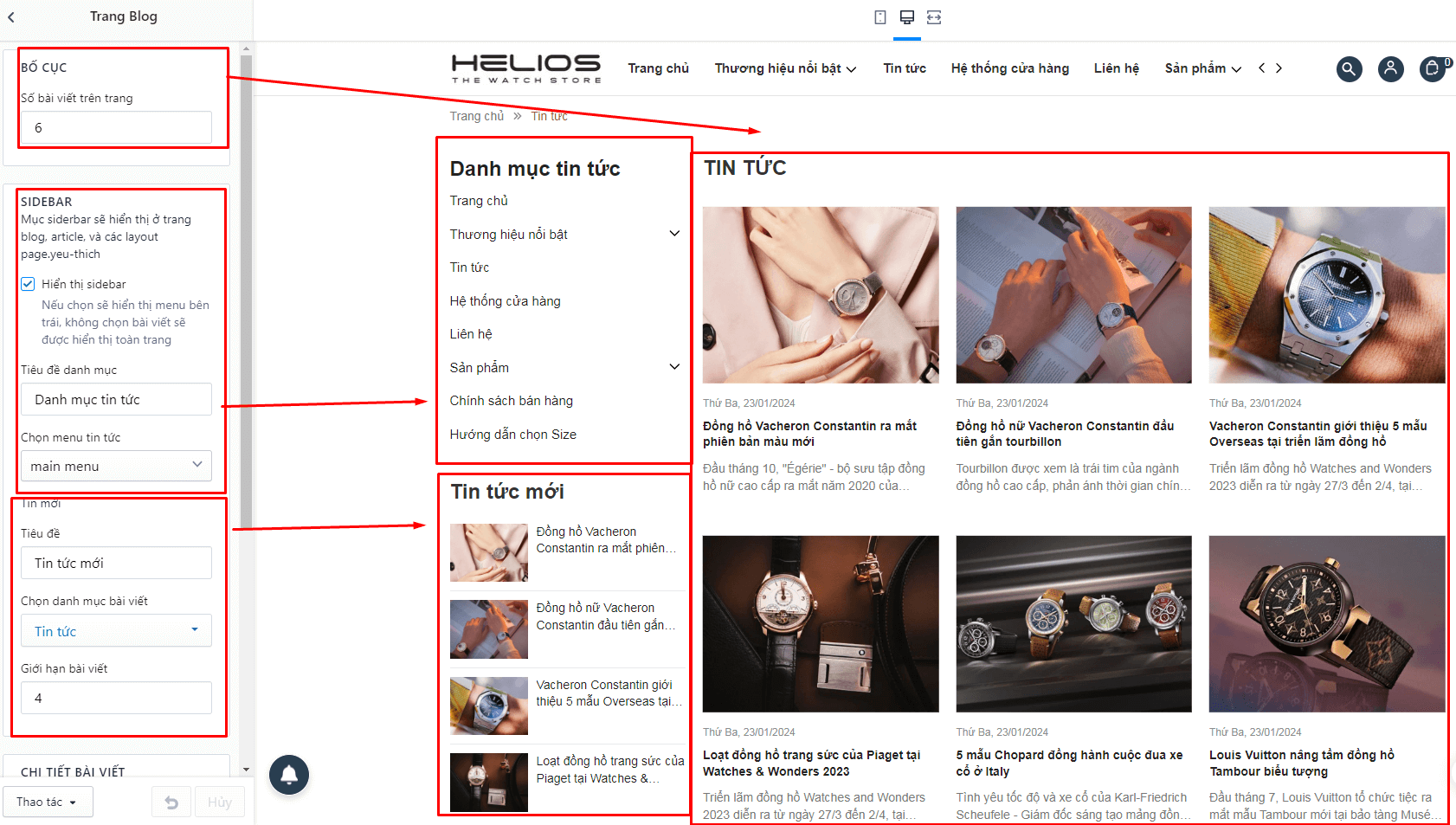
Task: Switch to desktop preview icon
Action: 907,17
